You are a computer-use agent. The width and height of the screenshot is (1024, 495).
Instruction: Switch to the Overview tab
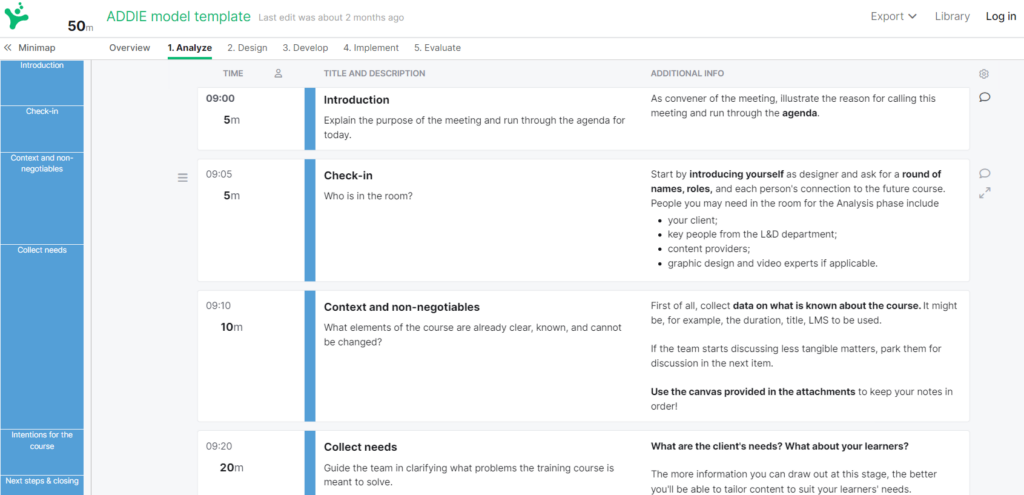(129, 48)
